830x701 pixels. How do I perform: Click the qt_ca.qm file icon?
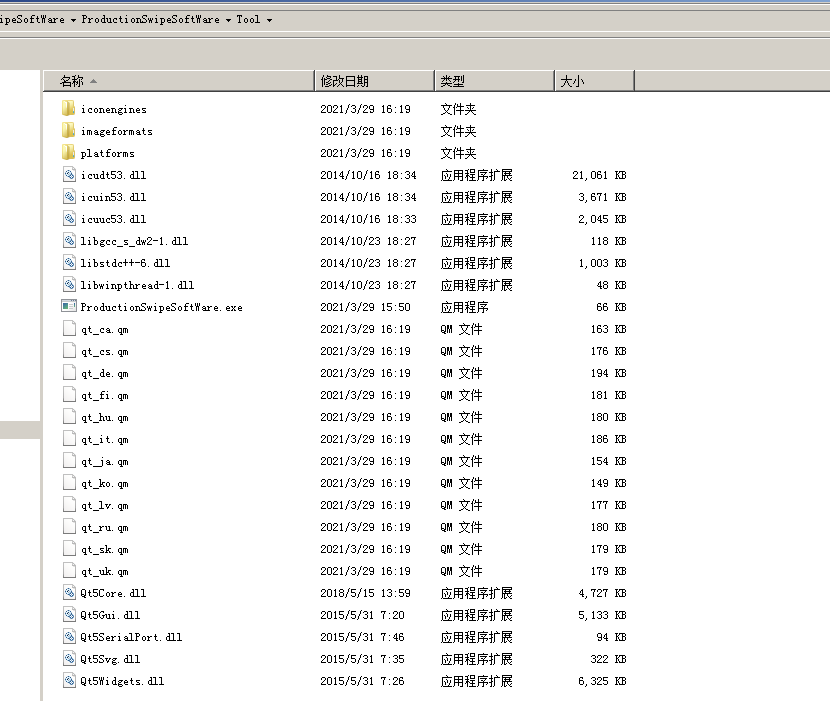click(69, 329)
